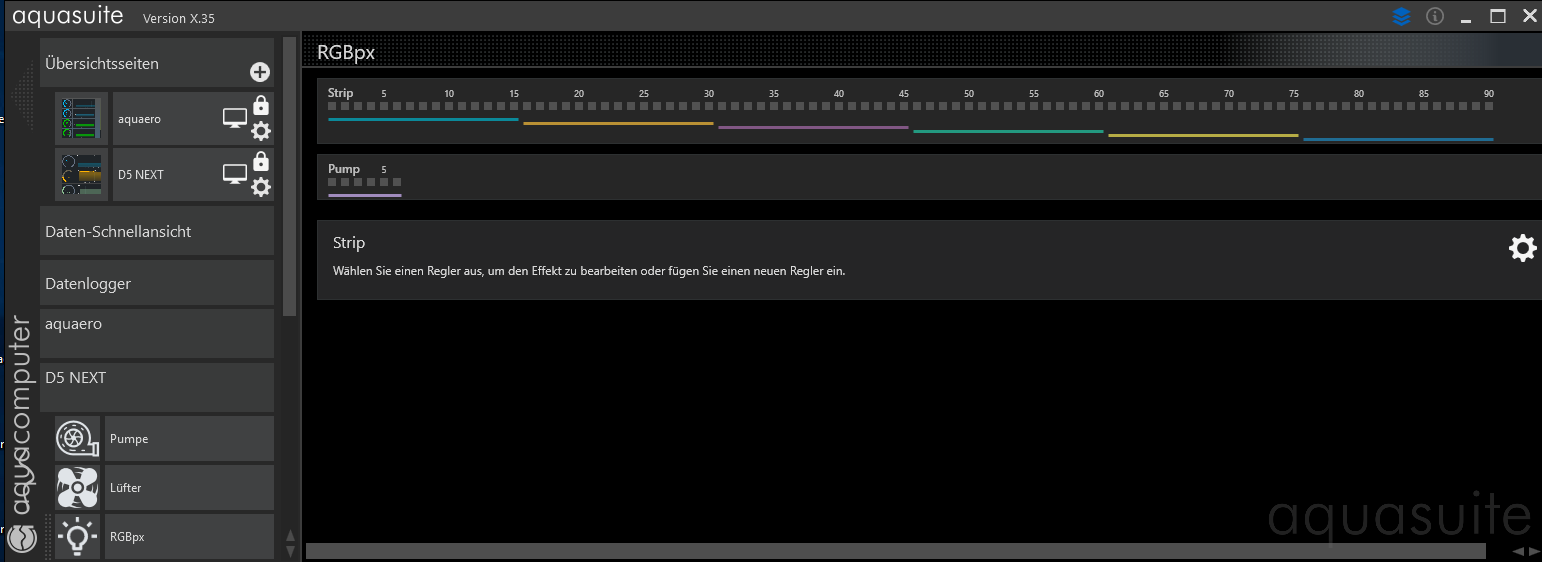Select the teal controller bar for LEDs 1-15
Screen dimensions: 1542x562
tap(423, 120)
